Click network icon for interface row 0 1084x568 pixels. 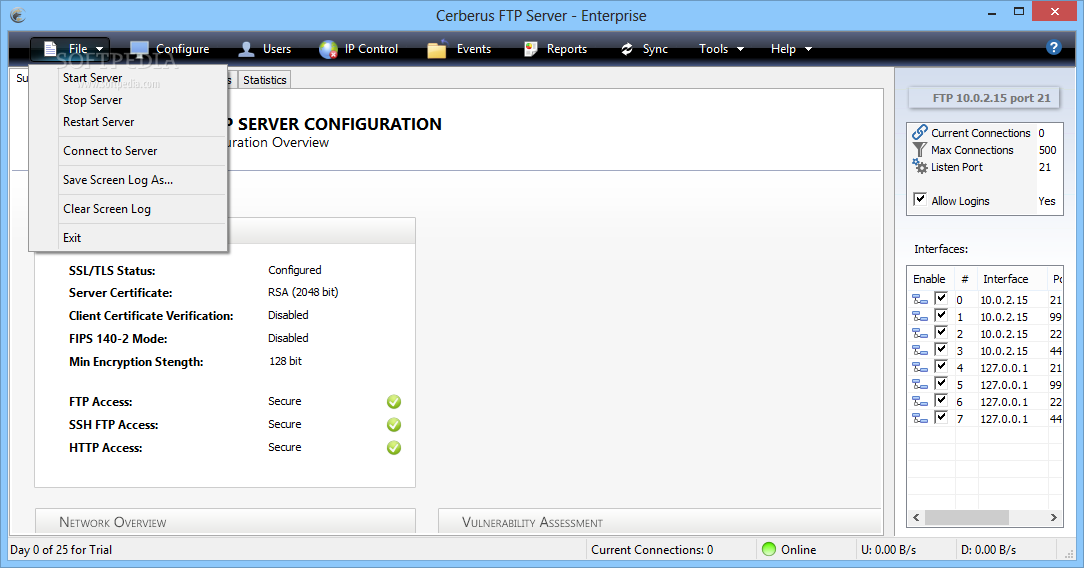click(x=920, y=299)
